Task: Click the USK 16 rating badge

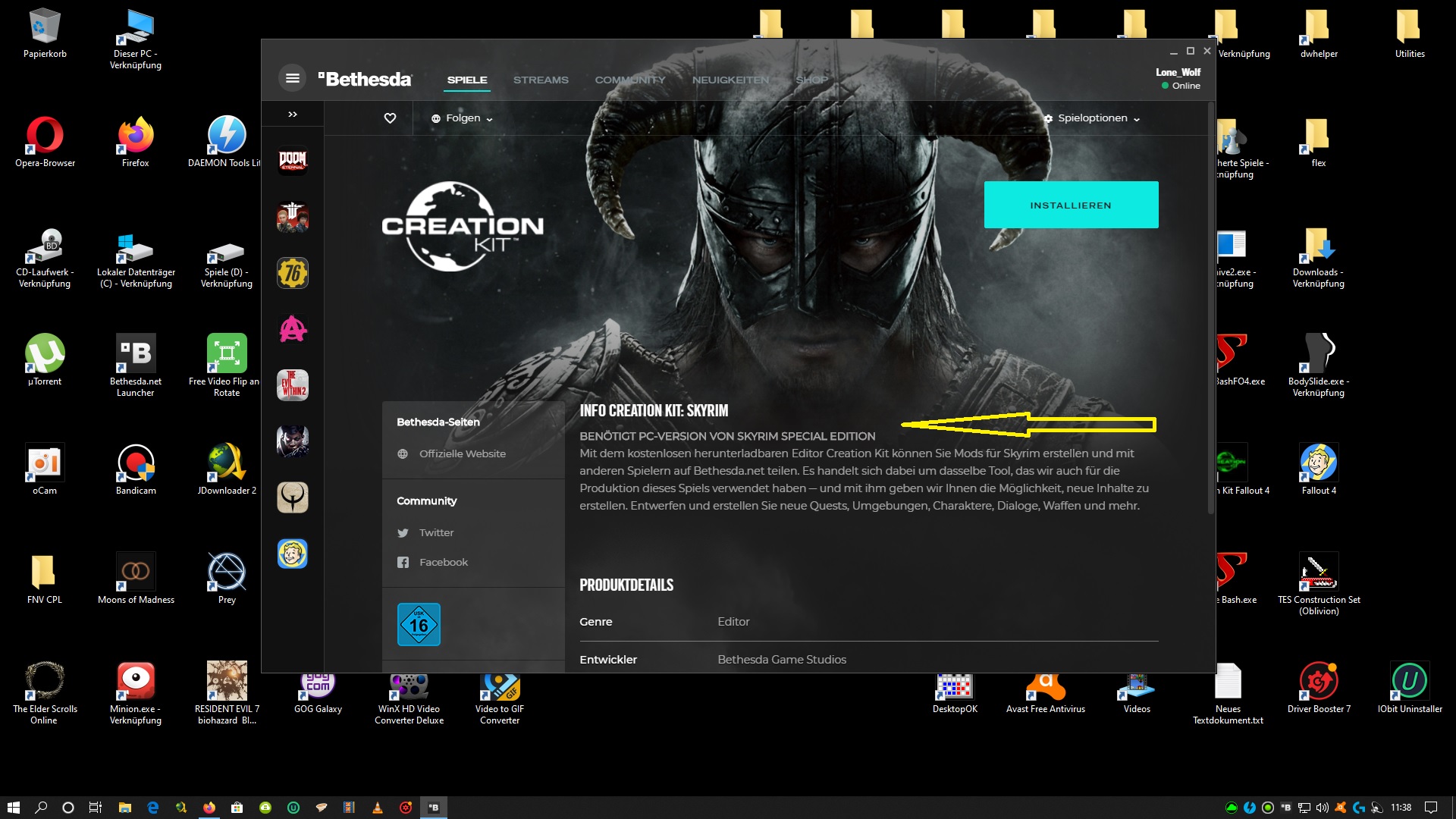Action: tap(419, 624)
